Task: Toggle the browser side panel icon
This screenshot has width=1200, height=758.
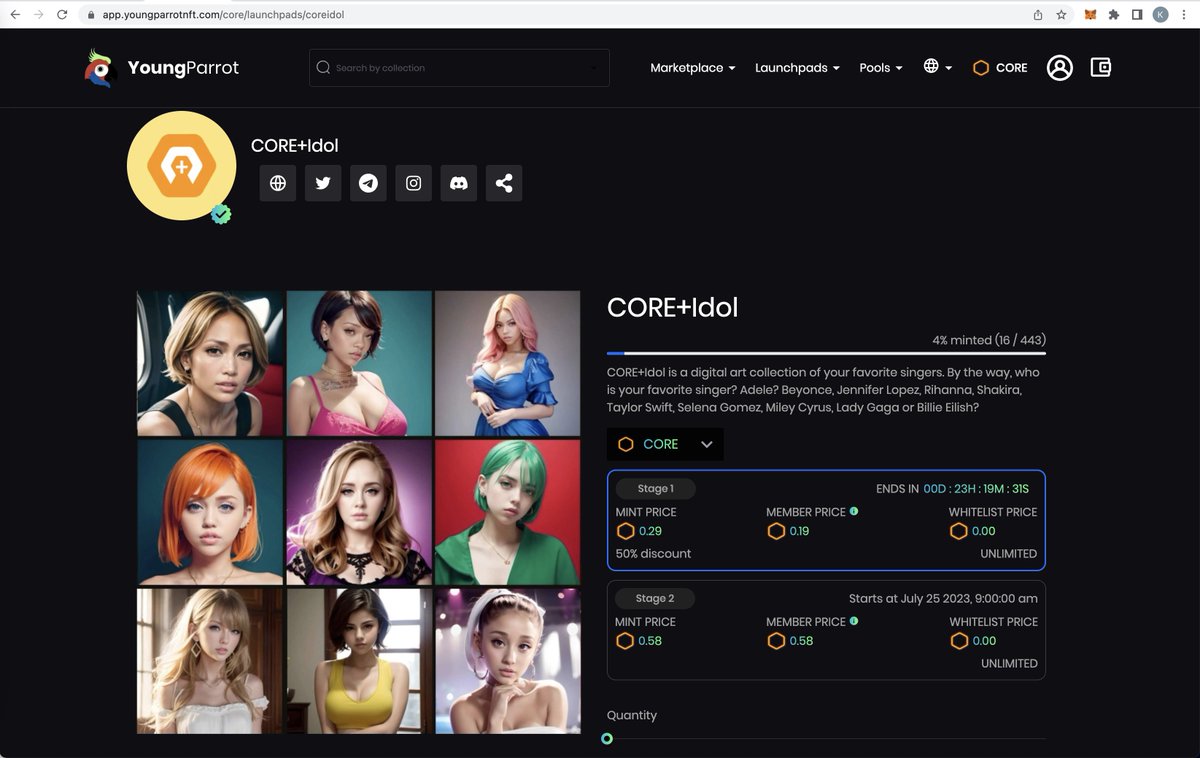Action: 1137,15
